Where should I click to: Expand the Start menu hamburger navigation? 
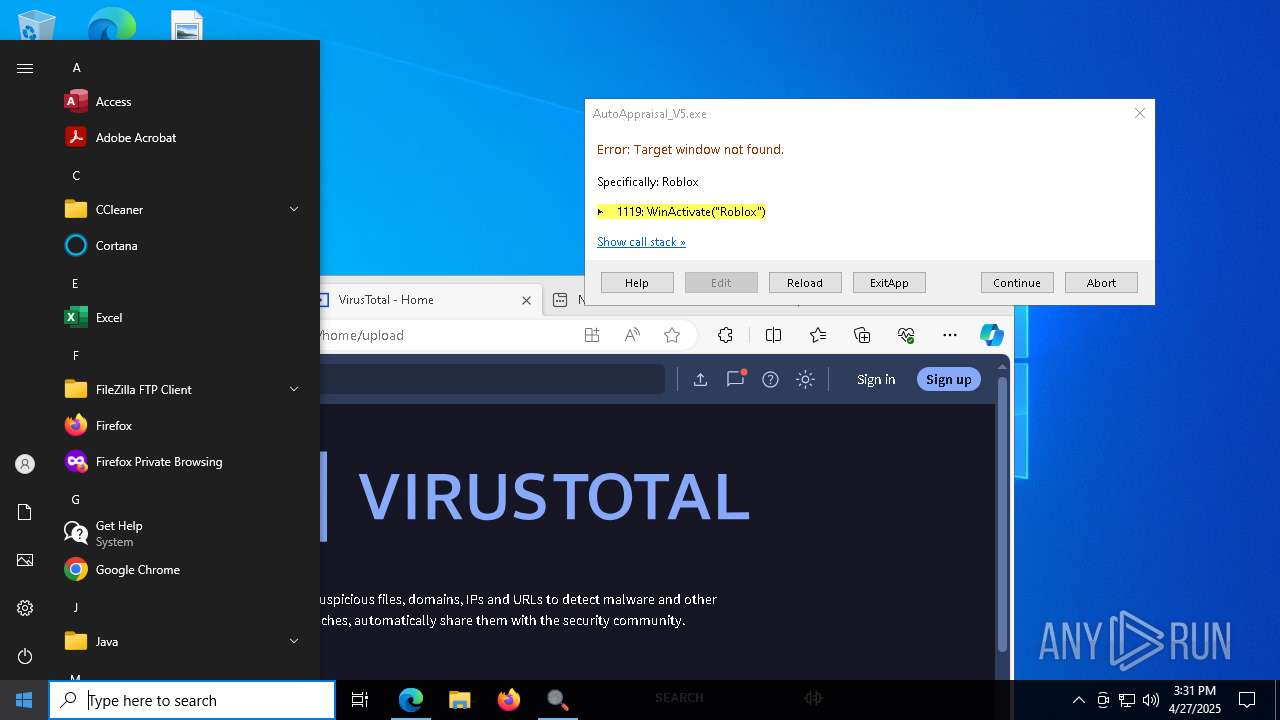[25, 68]
